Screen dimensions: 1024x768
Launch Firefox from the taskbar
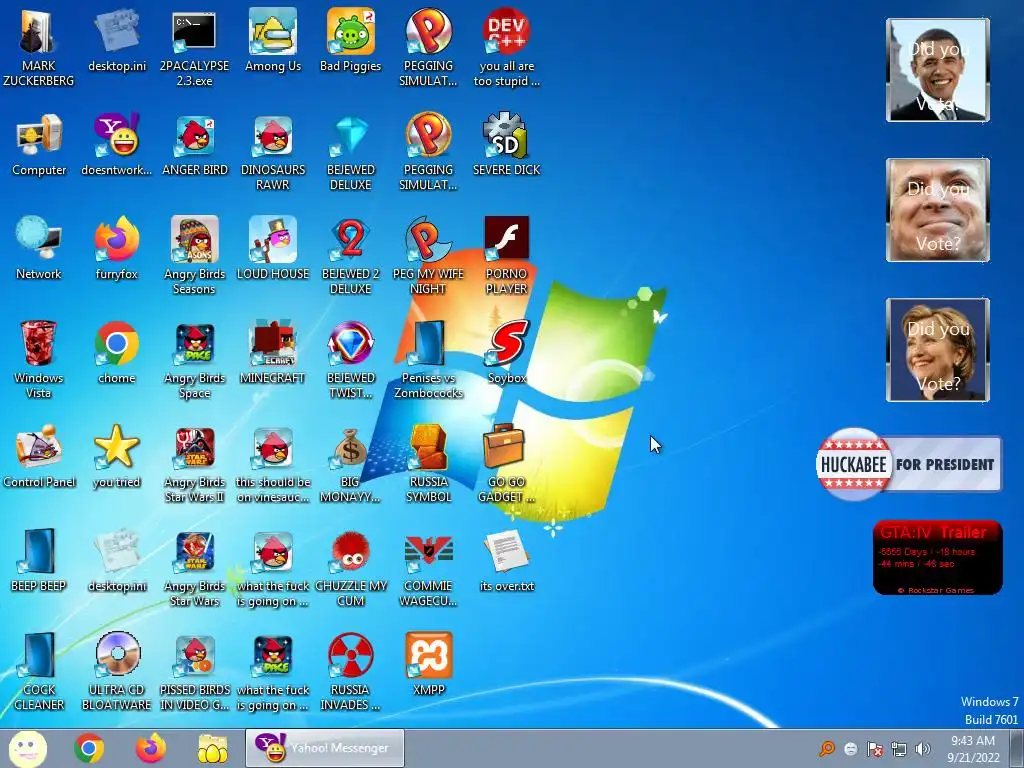151,748
